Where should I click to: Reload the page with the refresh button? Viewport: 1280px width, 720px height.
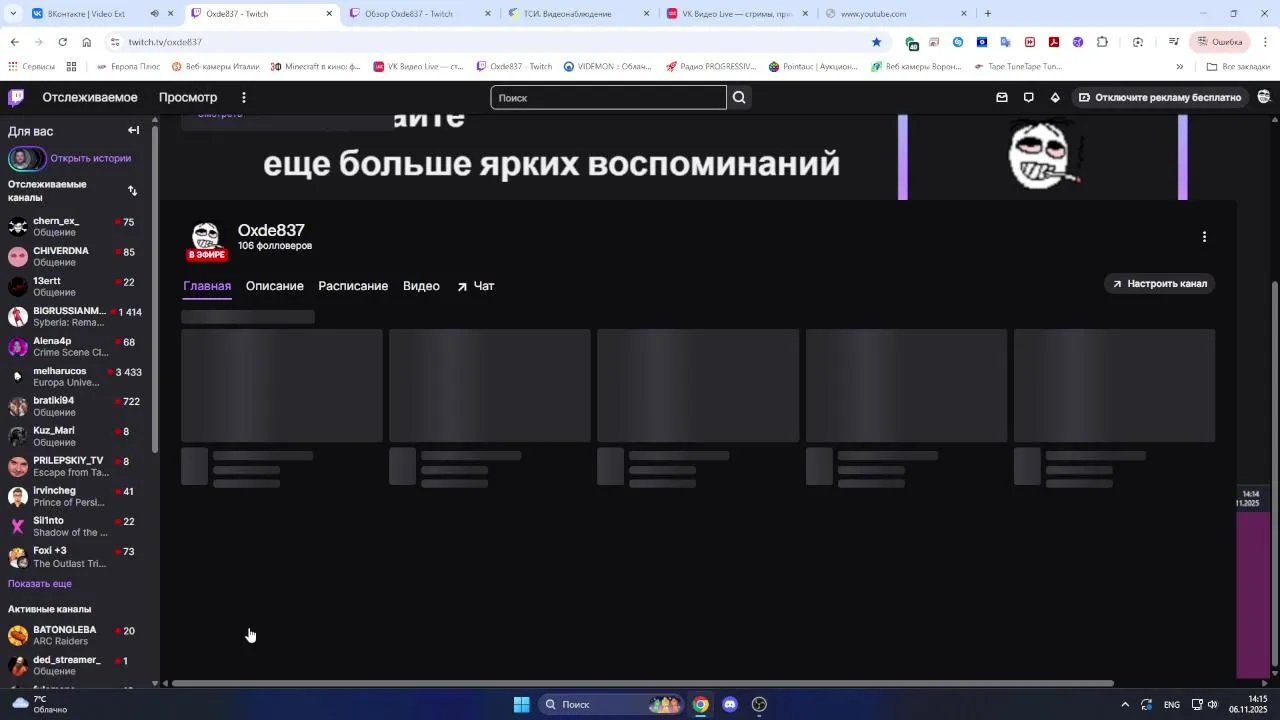[62, 42]
